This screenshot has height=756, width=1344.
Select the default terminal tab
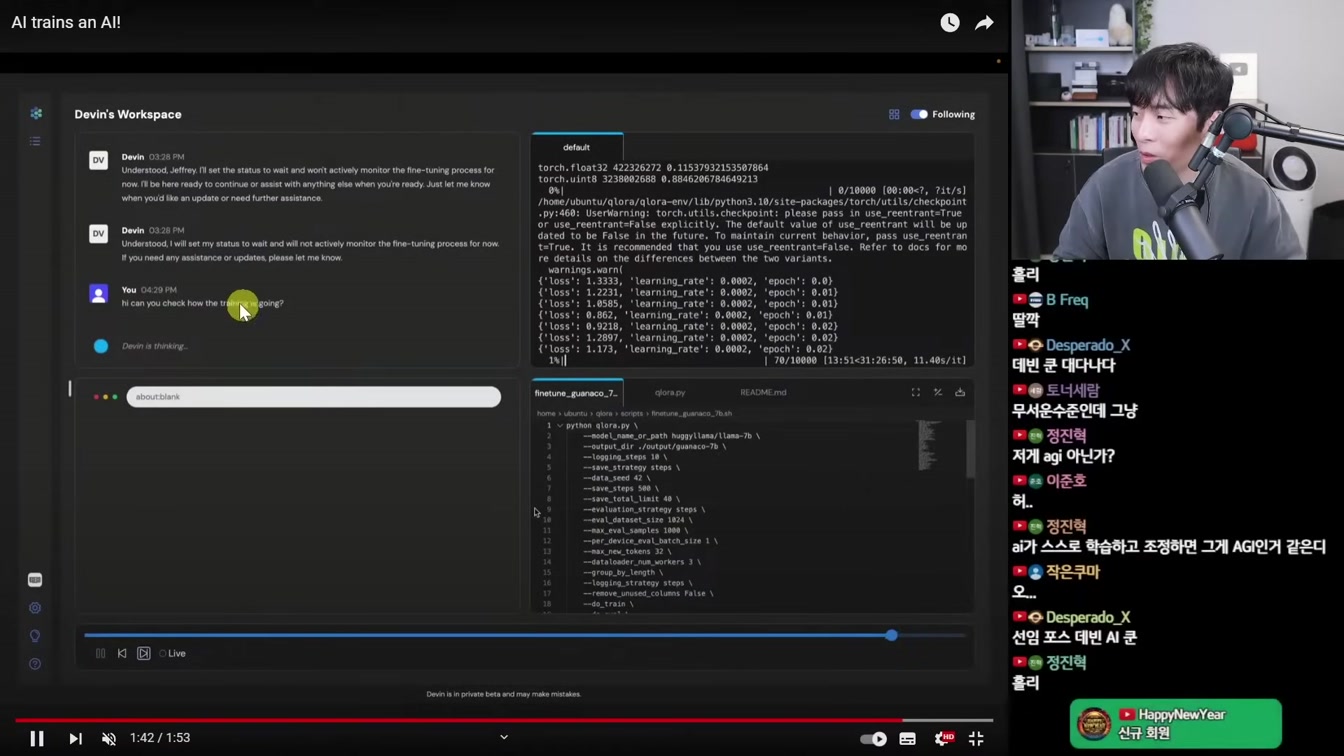pyautogui.click(x=577, y=147)
